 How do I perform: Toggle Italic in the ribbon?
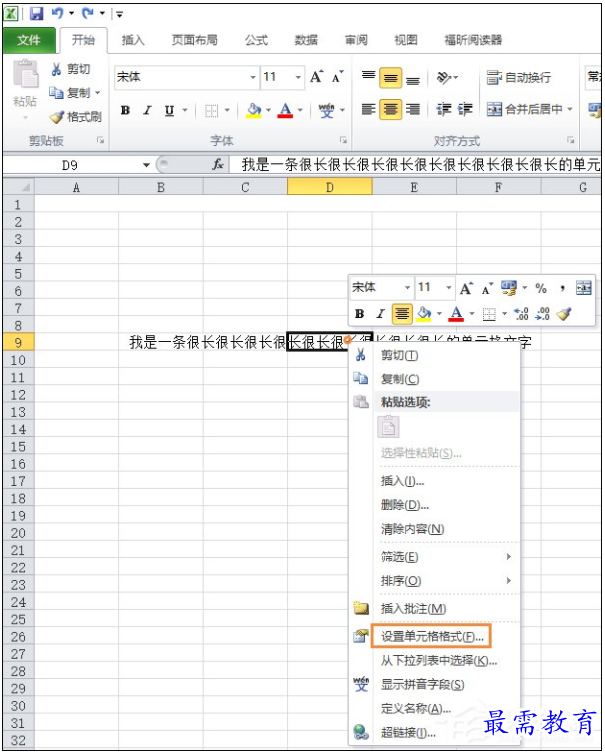tap(147, 110)
